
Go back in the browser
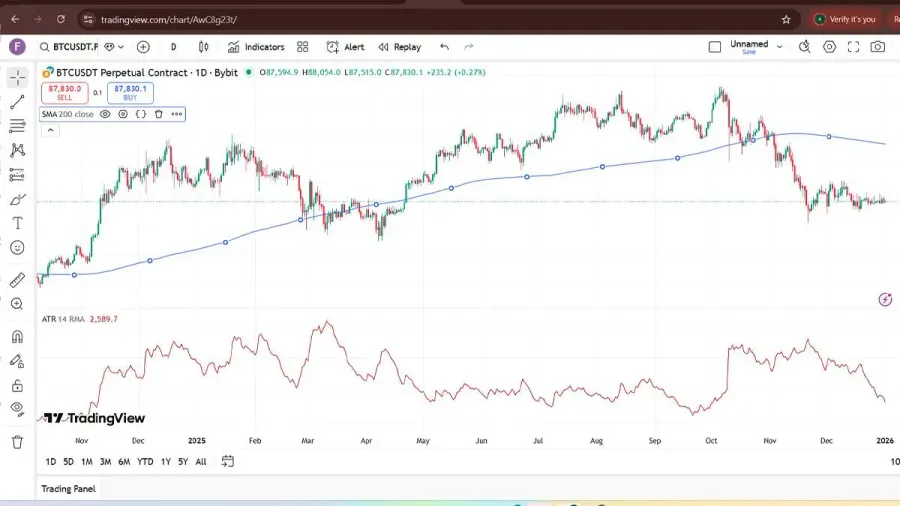click(15, 20)
